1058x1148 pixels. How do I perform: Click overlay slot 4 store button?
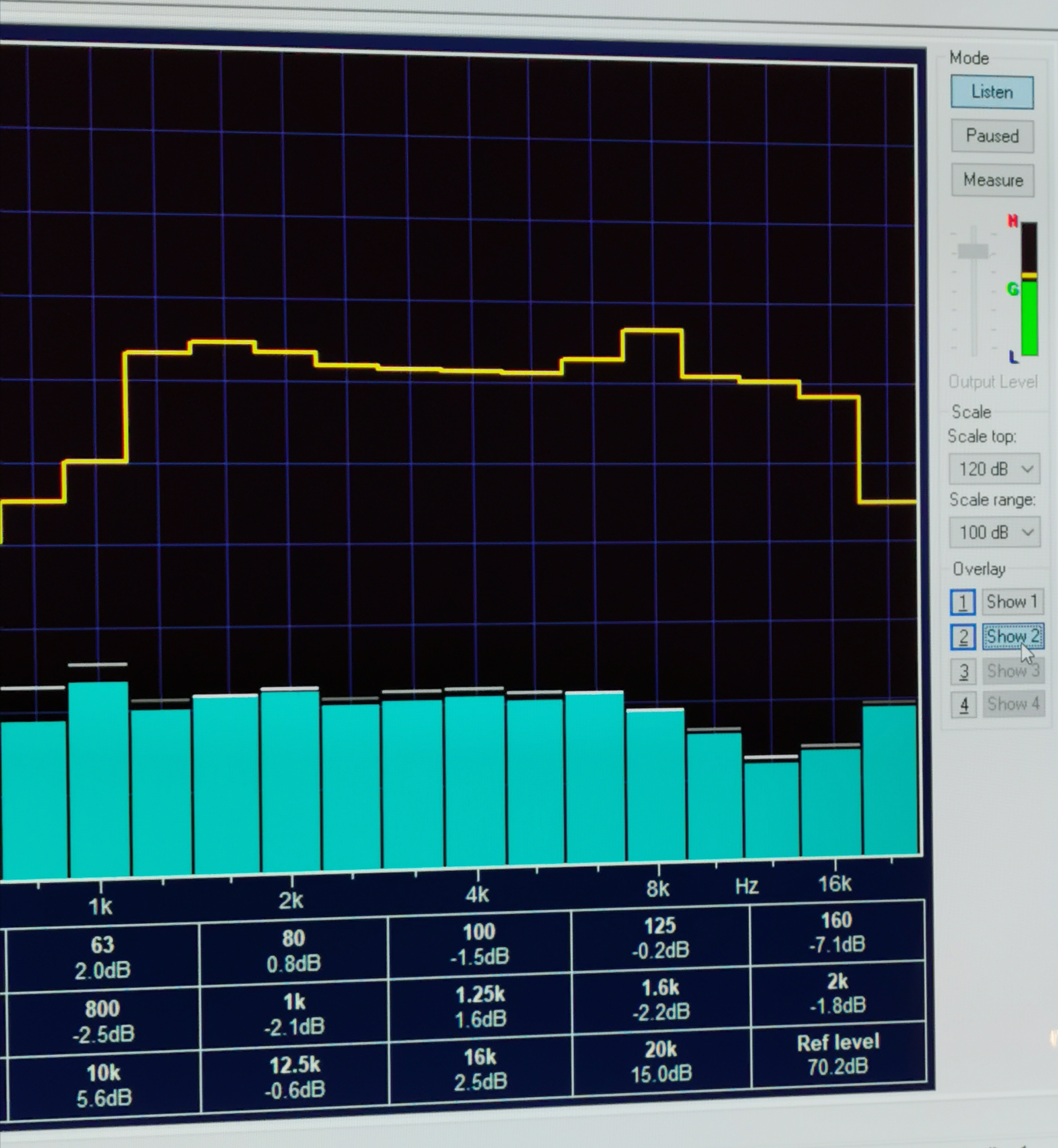963,705
